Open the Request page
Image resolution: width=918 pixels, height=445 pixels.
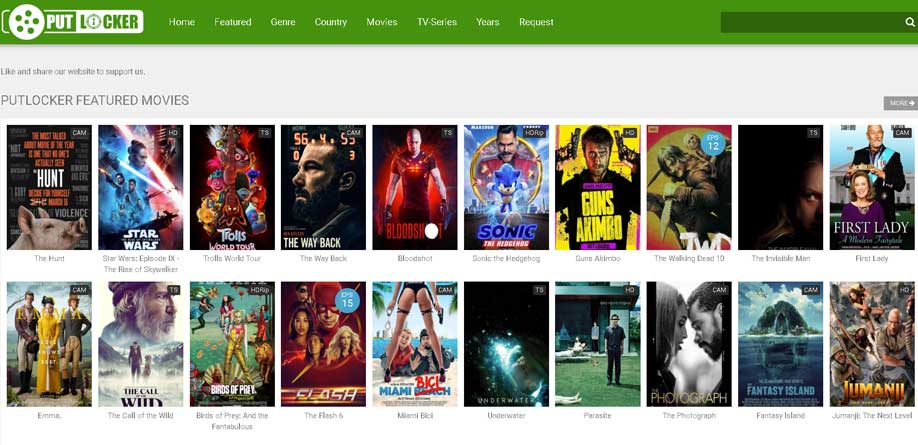(x=536, y=22)
